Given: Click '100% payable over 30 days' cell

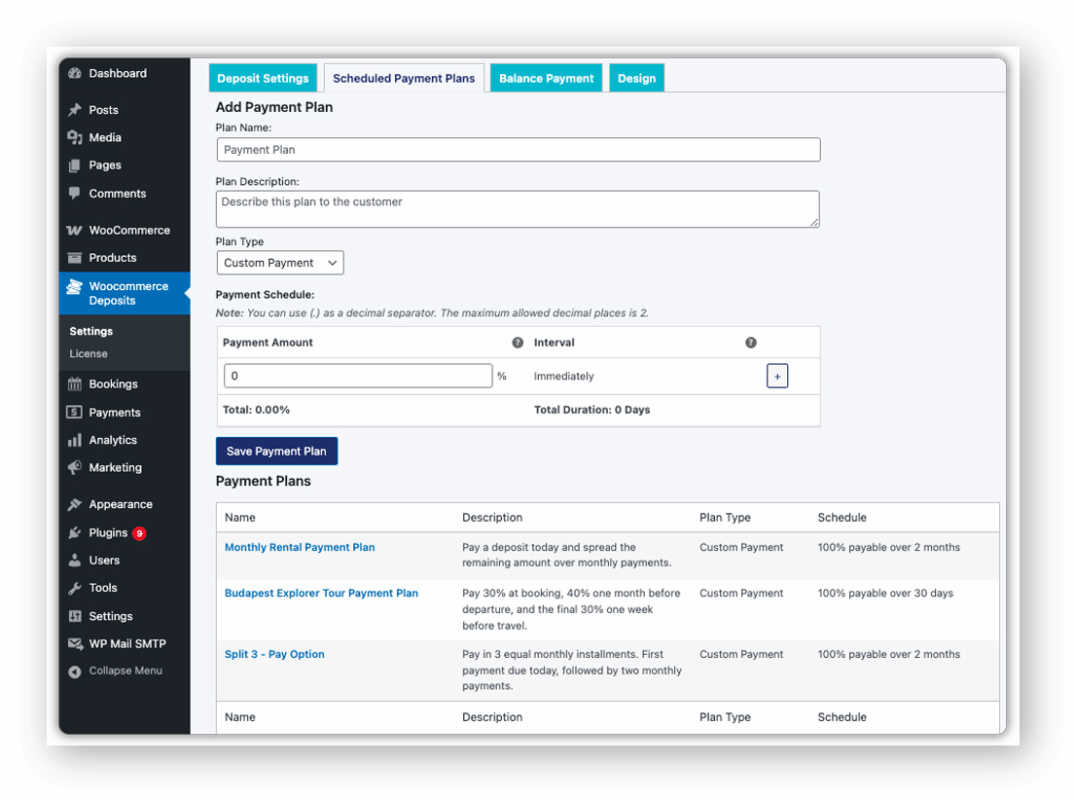Looking at the screenshot, I should pyautogui.click(x=885, y=593).
